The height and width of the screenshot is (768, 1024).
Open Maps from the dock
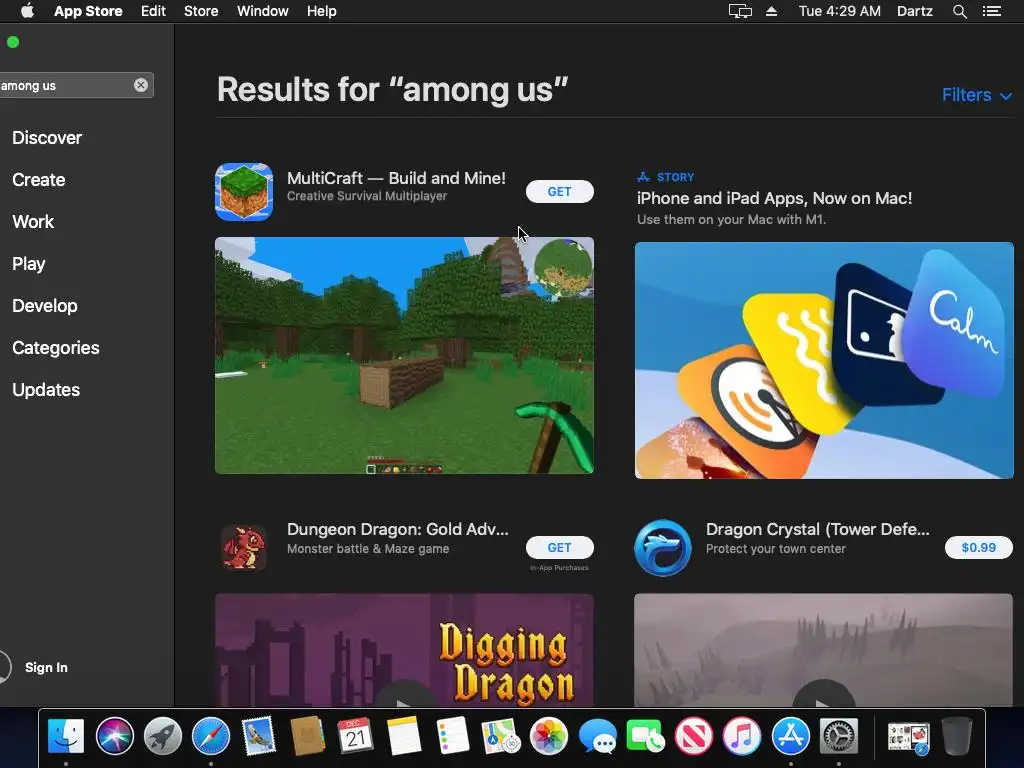tap(500, 736)
